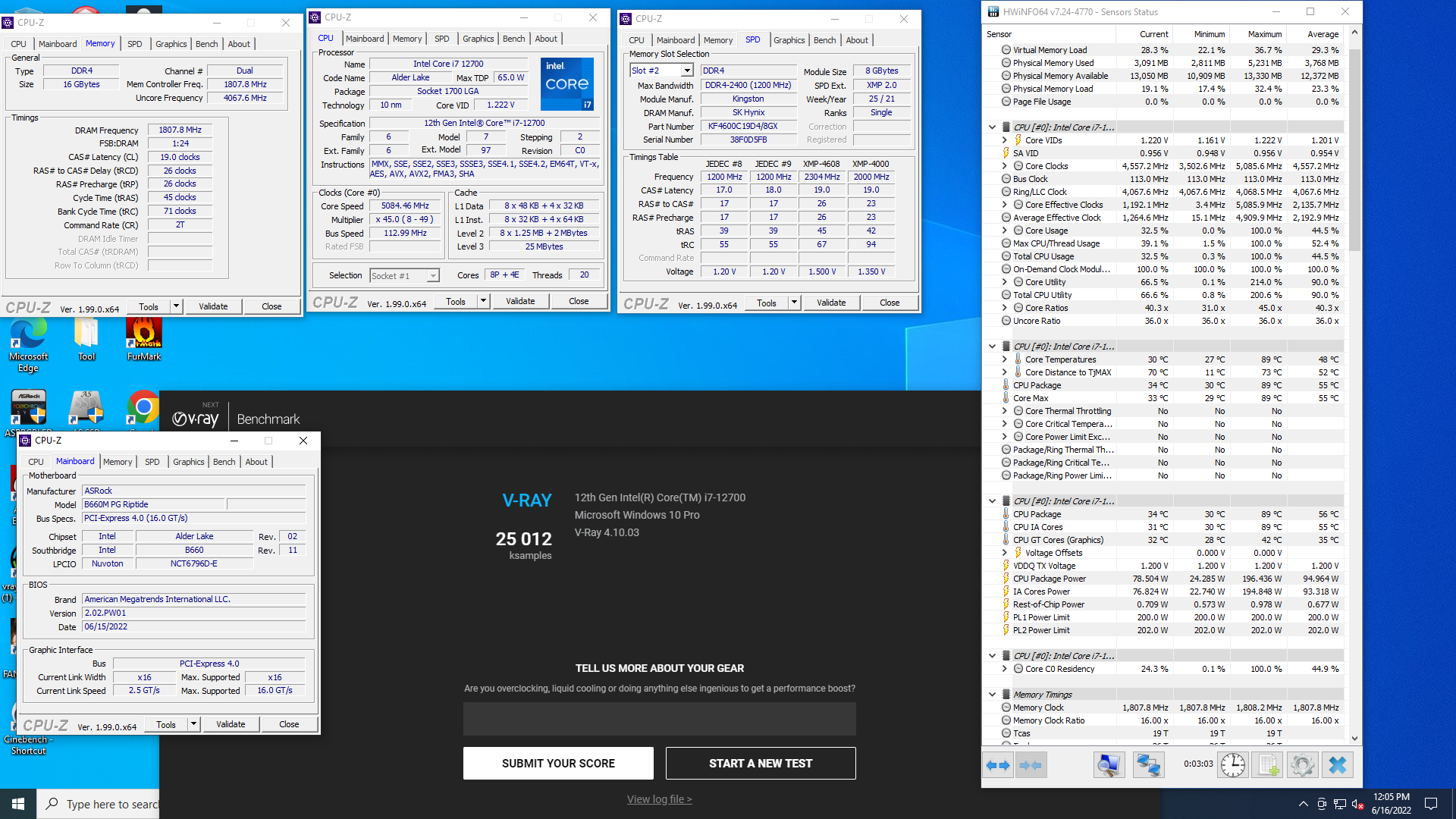Image resolution: width=1456 pixels, height=819 pixels.
Task: Open HWiNFO sensor settings gear
Action: pos(1302,765)
